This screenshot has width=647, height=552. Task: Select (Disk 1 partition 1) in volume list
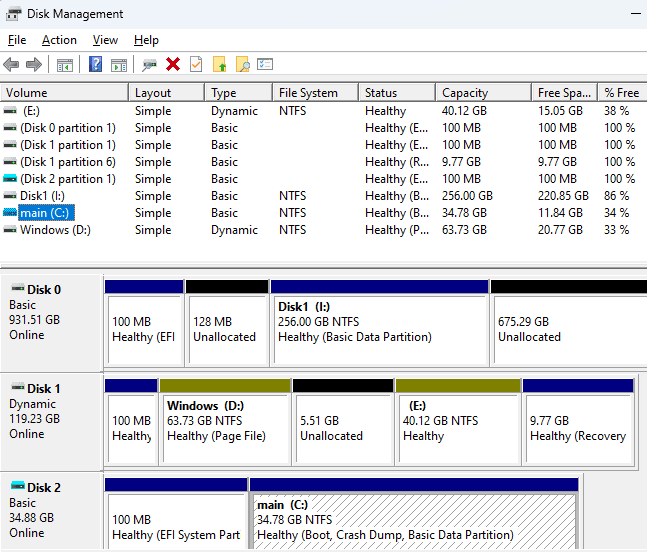[x=68, y=145]
